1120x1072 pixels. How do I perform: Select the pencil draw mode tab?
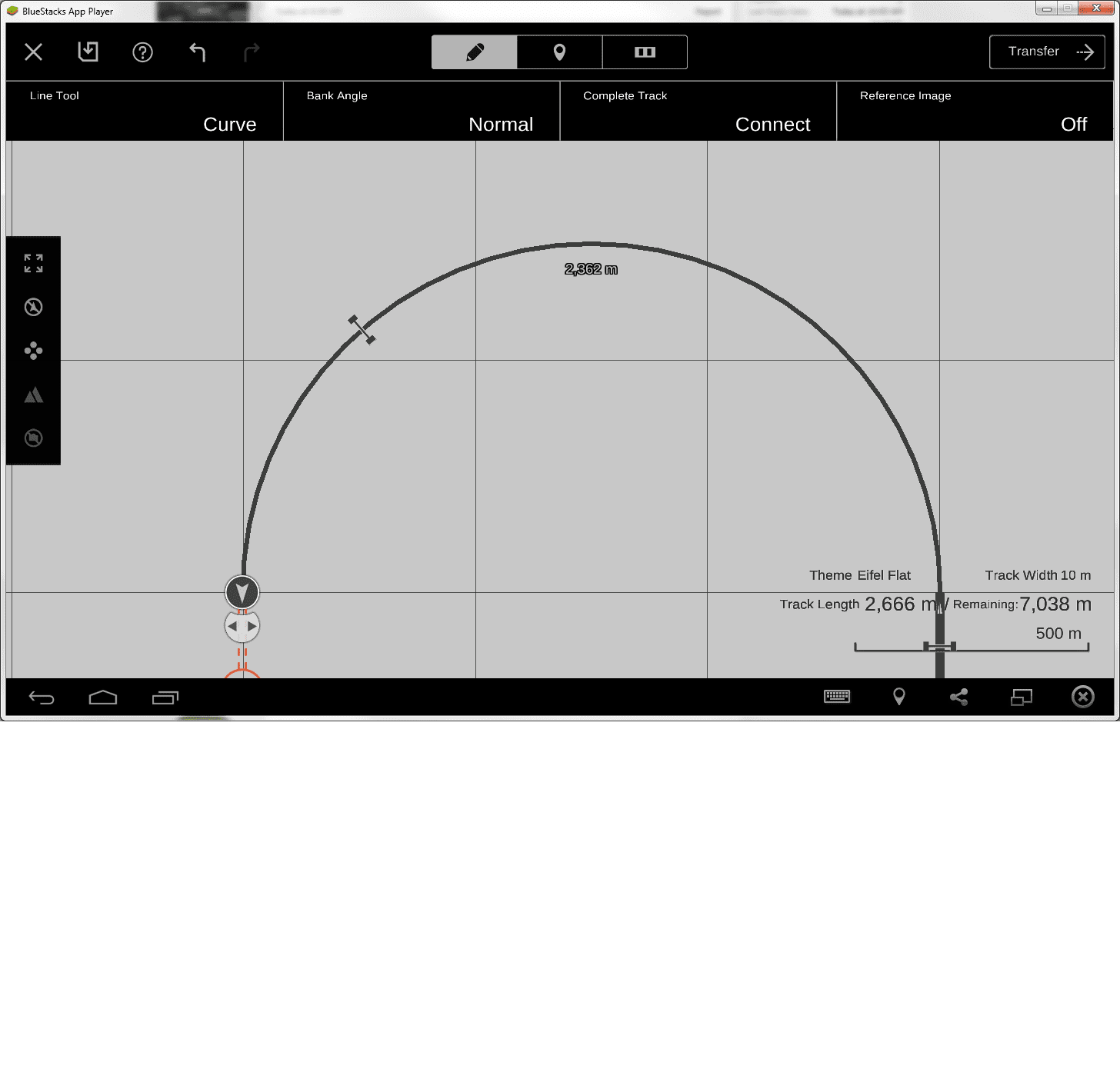pyautogui.click(x=475, y=52)
